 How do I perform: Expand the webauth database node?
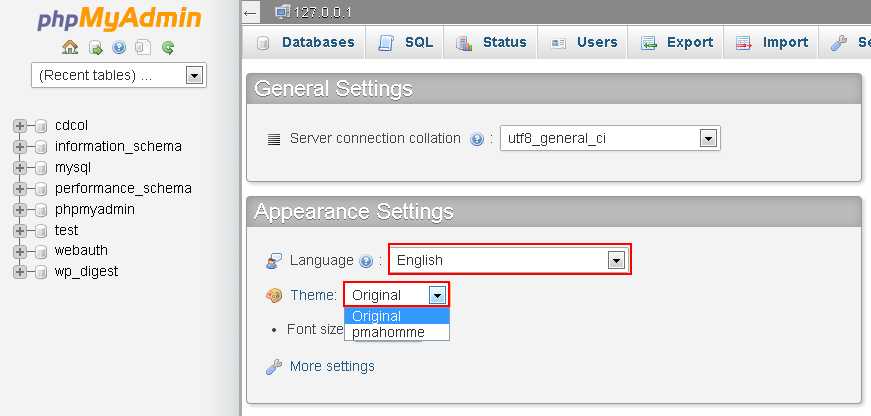(19, 251)
